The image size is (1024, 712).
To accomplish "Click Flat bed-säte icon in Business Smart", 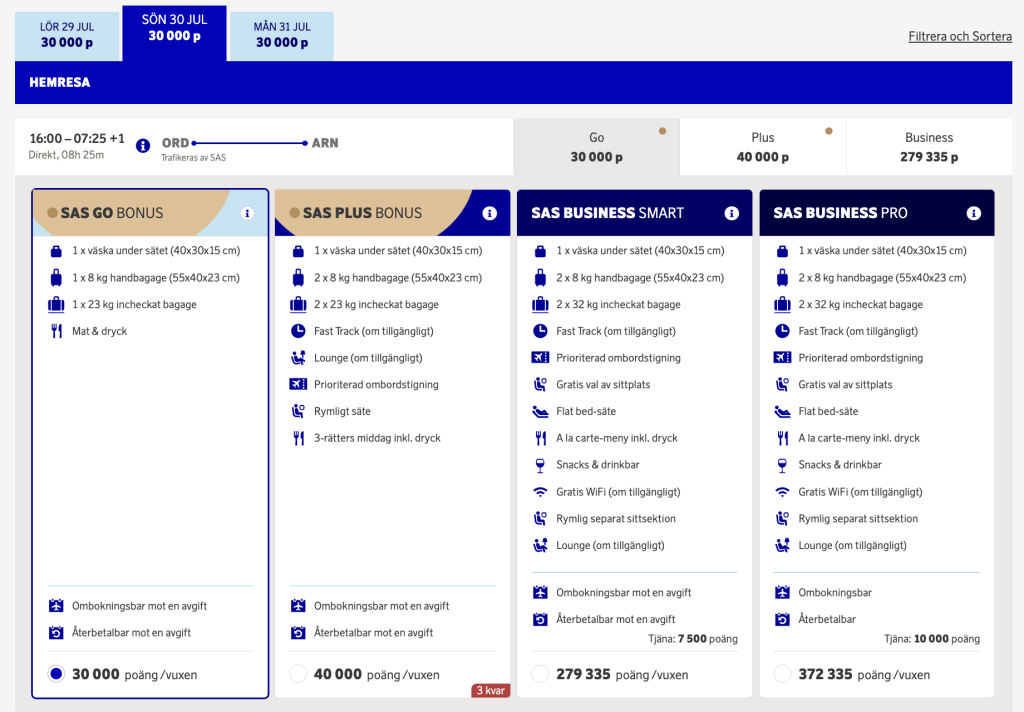I will click(x=540, y=412).
